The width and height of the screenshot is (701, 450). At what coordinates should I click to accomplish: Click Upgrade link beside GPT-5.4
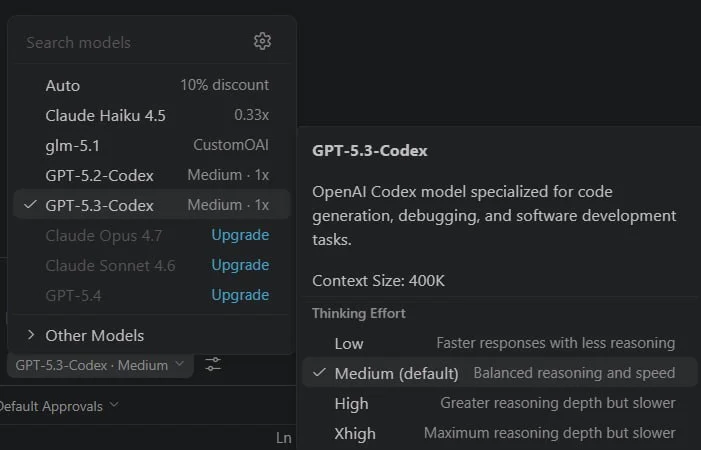[240, 295]
